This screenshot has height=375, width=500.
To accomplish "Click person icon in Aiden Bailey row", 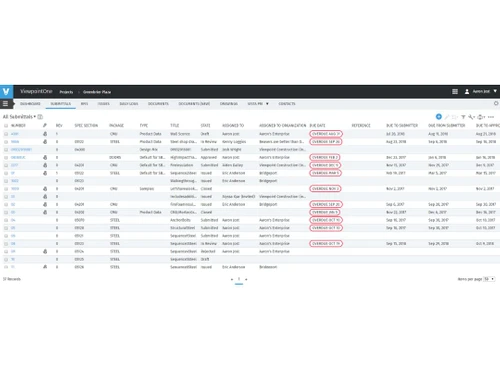I will coord(45,165).
